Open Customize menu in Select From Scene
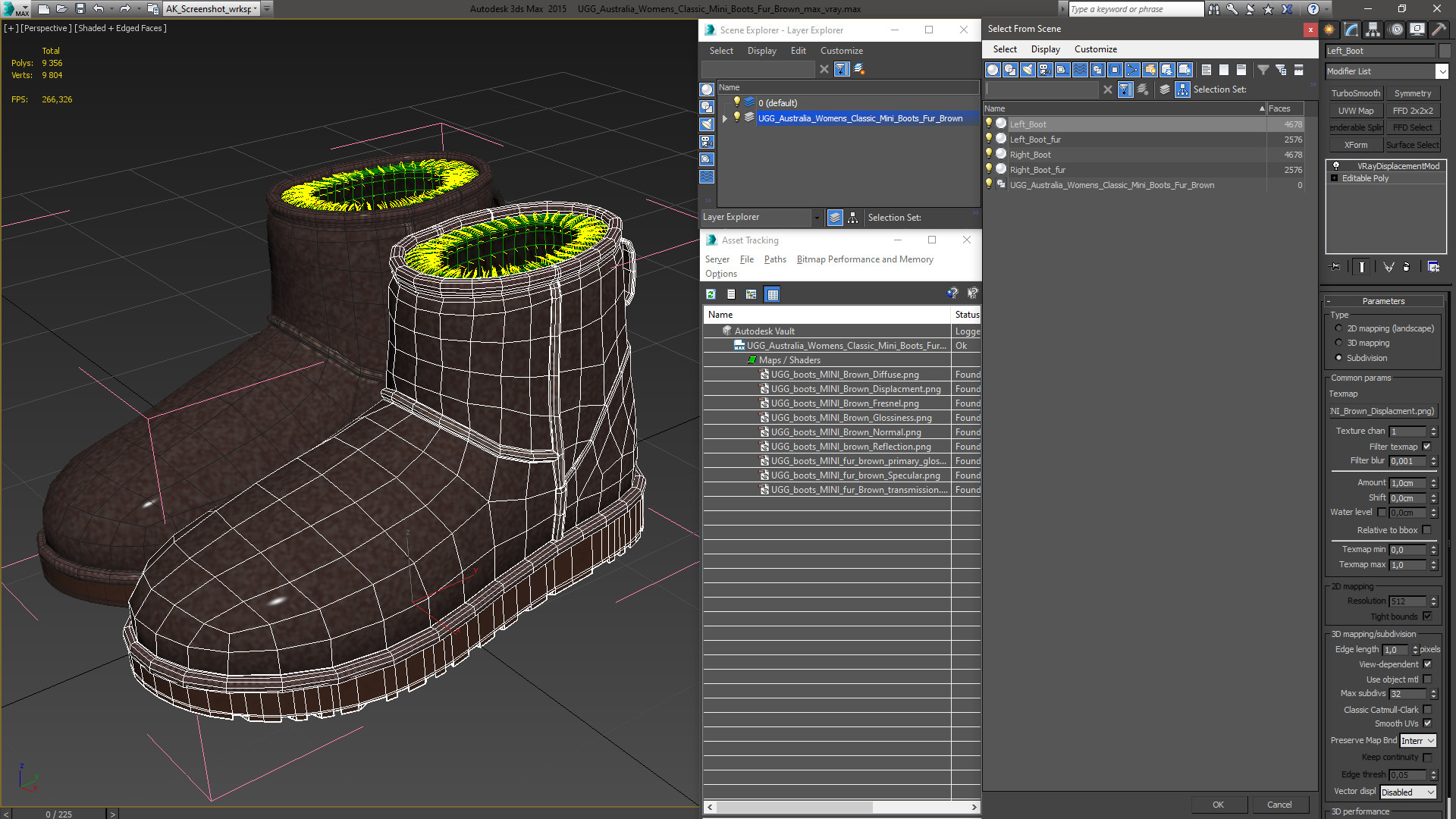 pyautogui.click(x=1095, y=49)
